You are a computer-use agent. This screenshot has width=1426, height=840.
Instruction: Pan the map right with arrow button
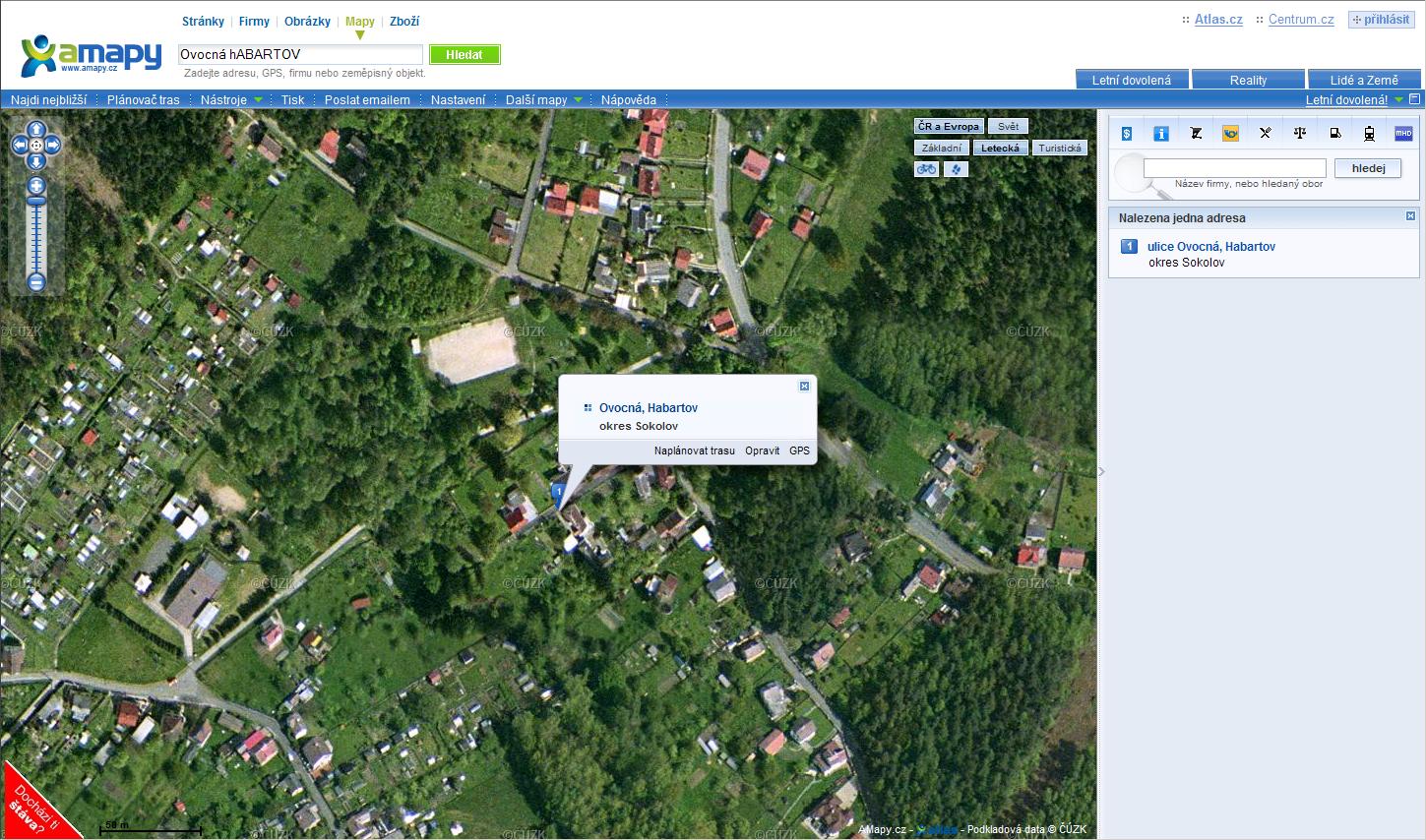coord(53,146)
